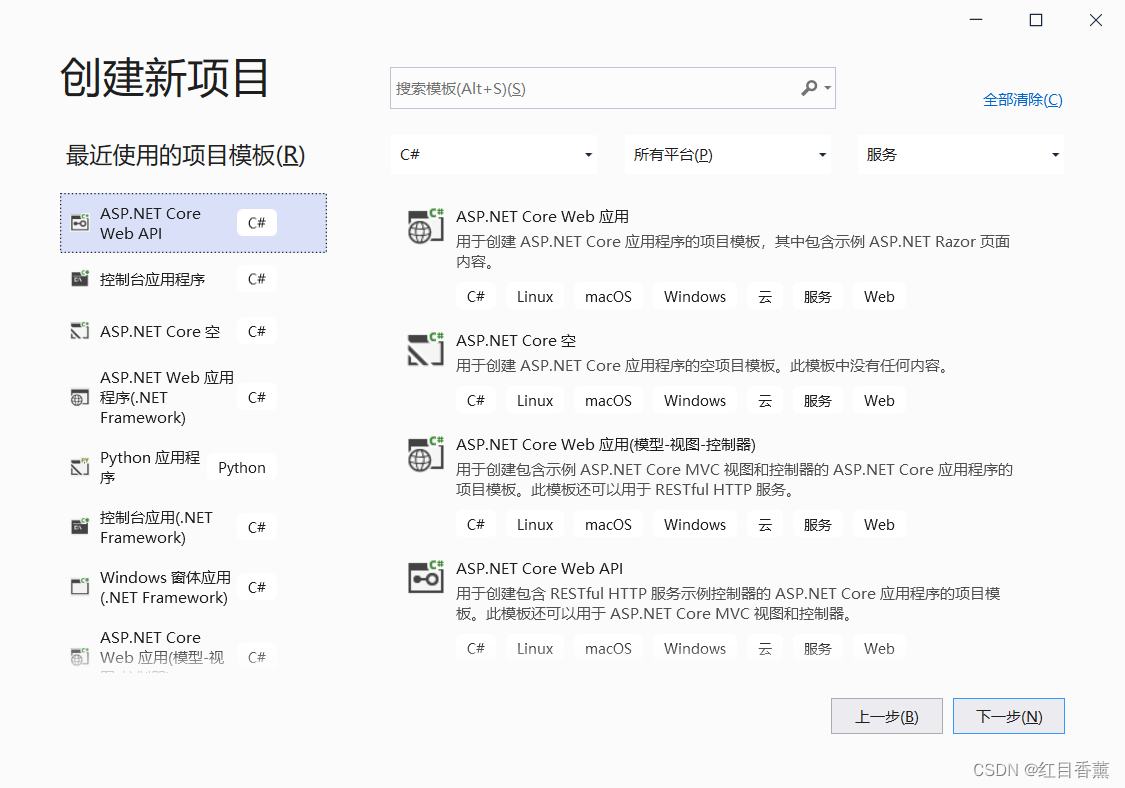Open the 服务 project type dropdown

coord(961,154)
